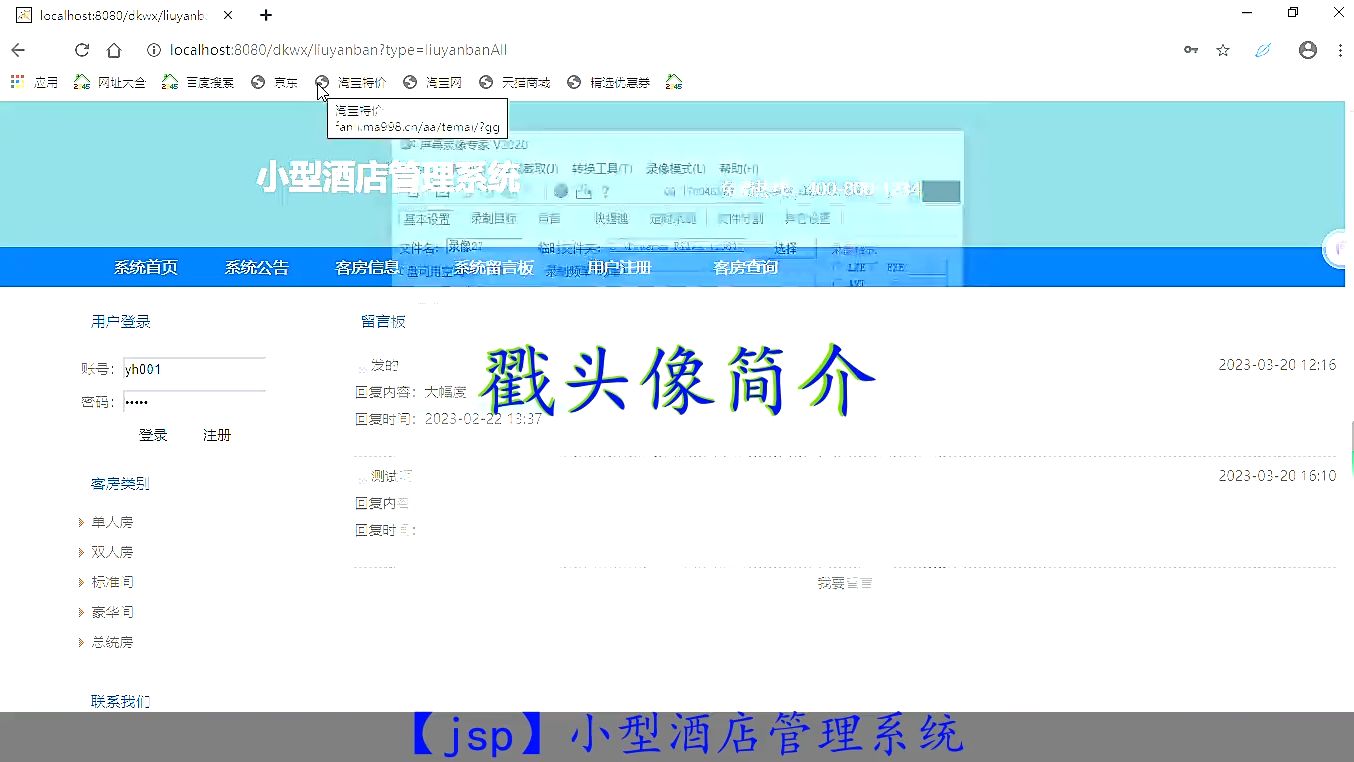Image resolution: width=1354 pixels, height=762 pixels.
Task: Expand the 双人房 room category
Action: [x=112, y=552]
